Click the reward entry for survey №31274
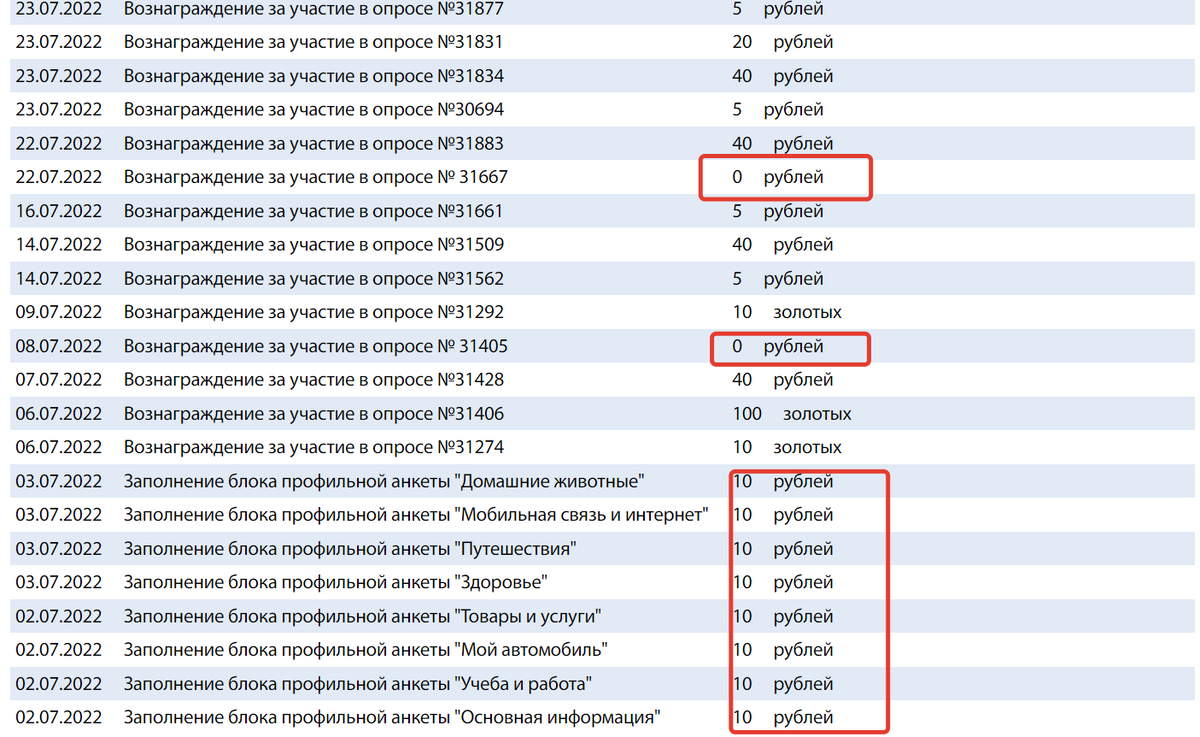The height and width of the screenshot is (737, 1200). tap(313, 448)
